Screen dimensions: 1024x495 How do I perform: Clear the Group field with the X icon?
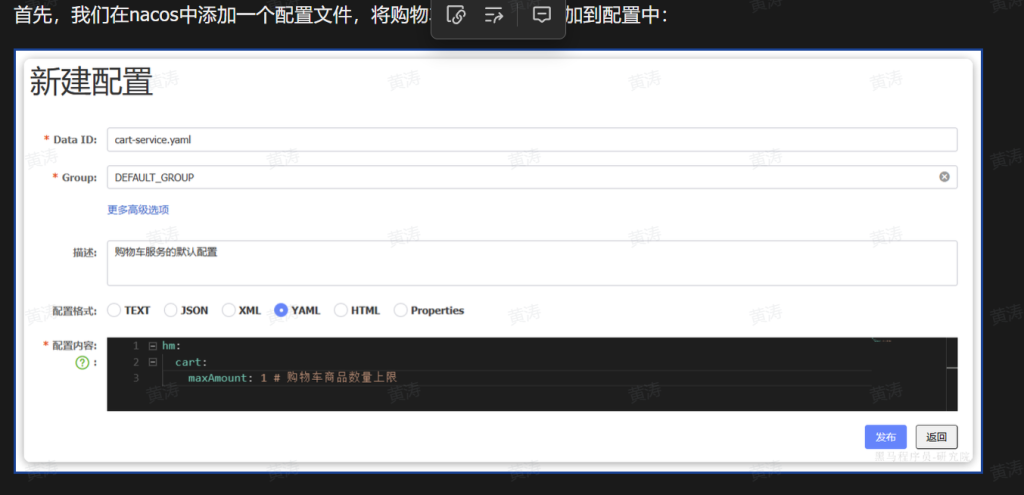944,177
